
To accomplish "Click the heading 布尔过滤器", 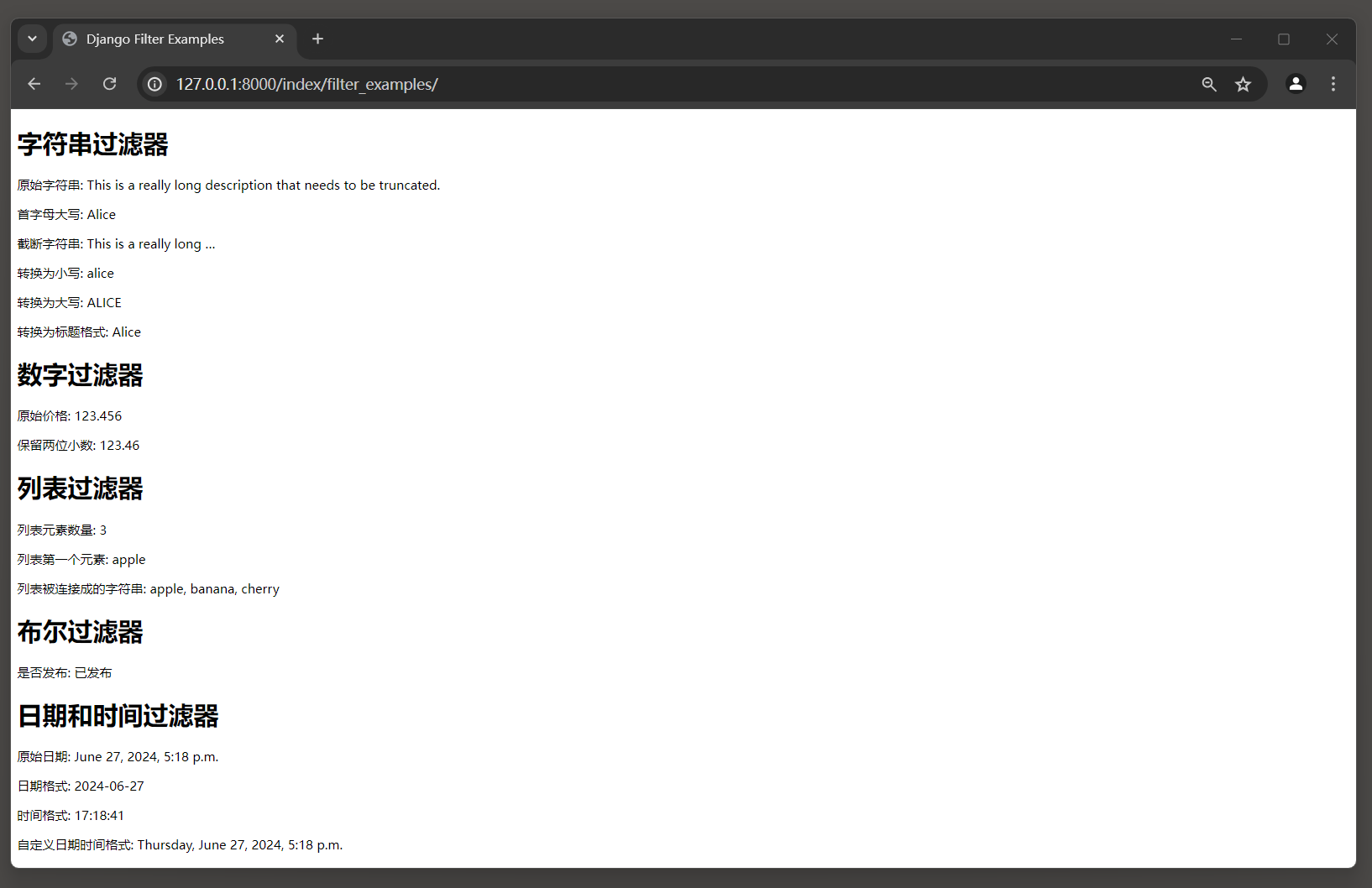I will [x=81, y=632].
